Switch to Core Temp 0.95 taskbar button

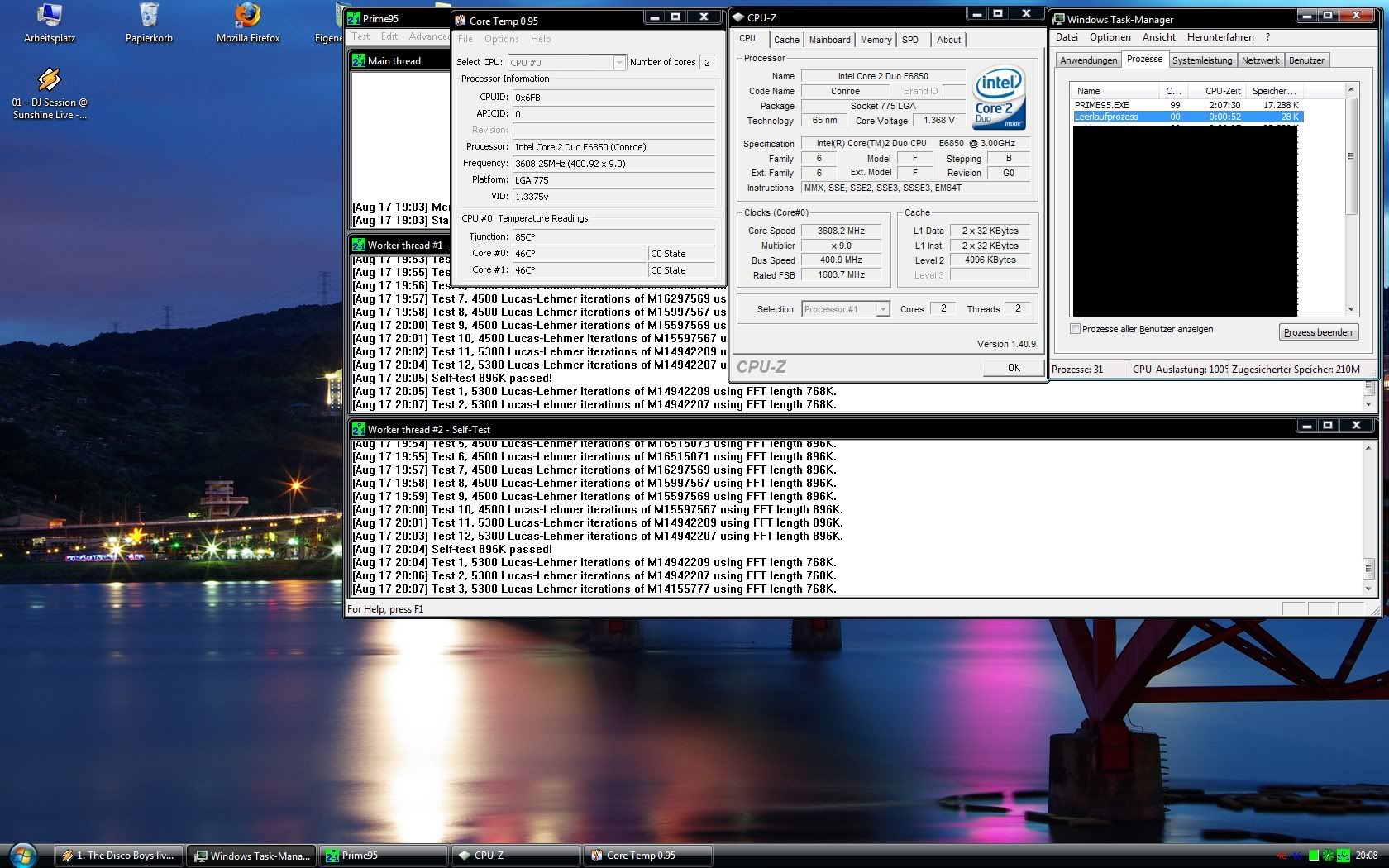pos(649,856)
